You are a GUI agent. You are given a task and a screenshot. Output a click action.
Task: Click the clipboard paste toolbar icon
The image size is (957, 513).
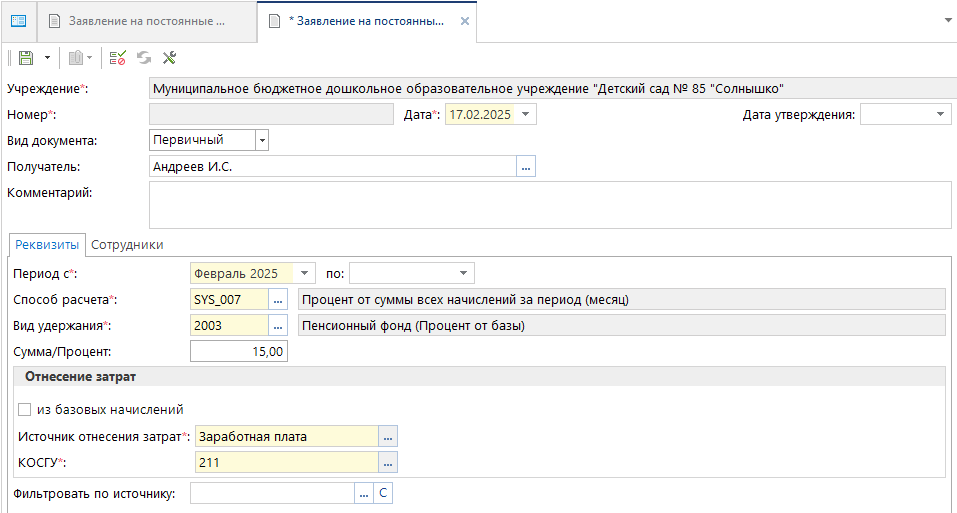pos(75,59)
